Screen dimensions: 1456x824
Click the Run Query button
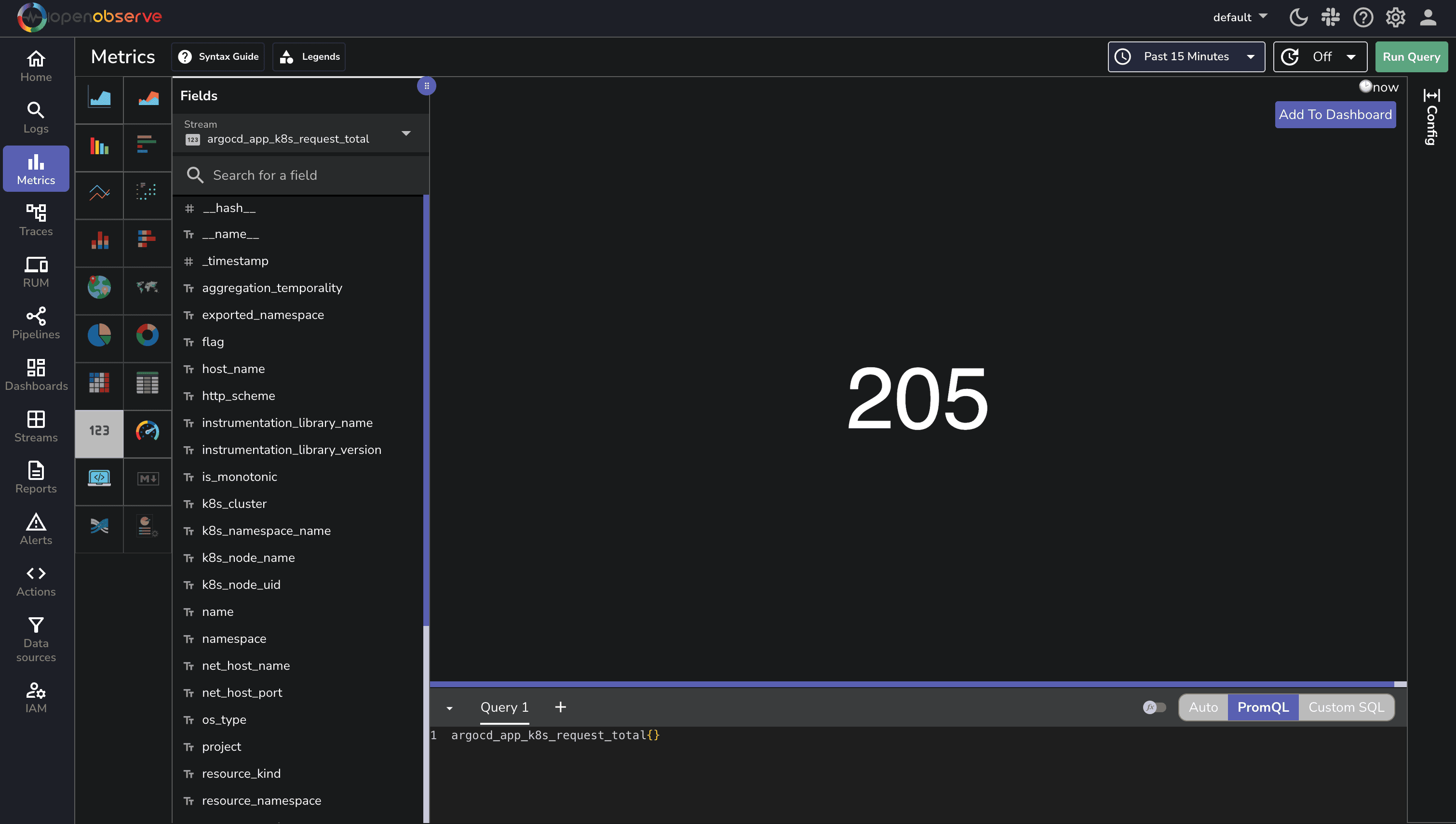point(1411,56)
